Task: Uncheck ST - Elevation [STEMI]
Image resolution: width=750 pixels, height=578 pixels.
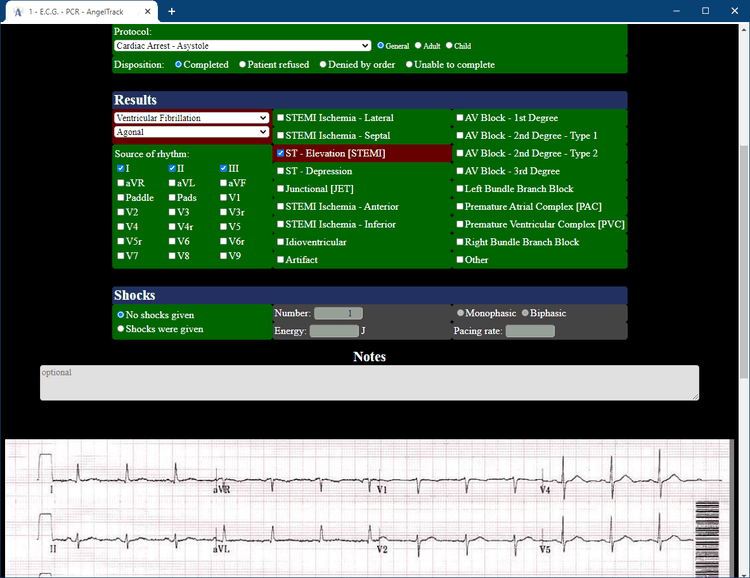Action: tap(281, 153)
